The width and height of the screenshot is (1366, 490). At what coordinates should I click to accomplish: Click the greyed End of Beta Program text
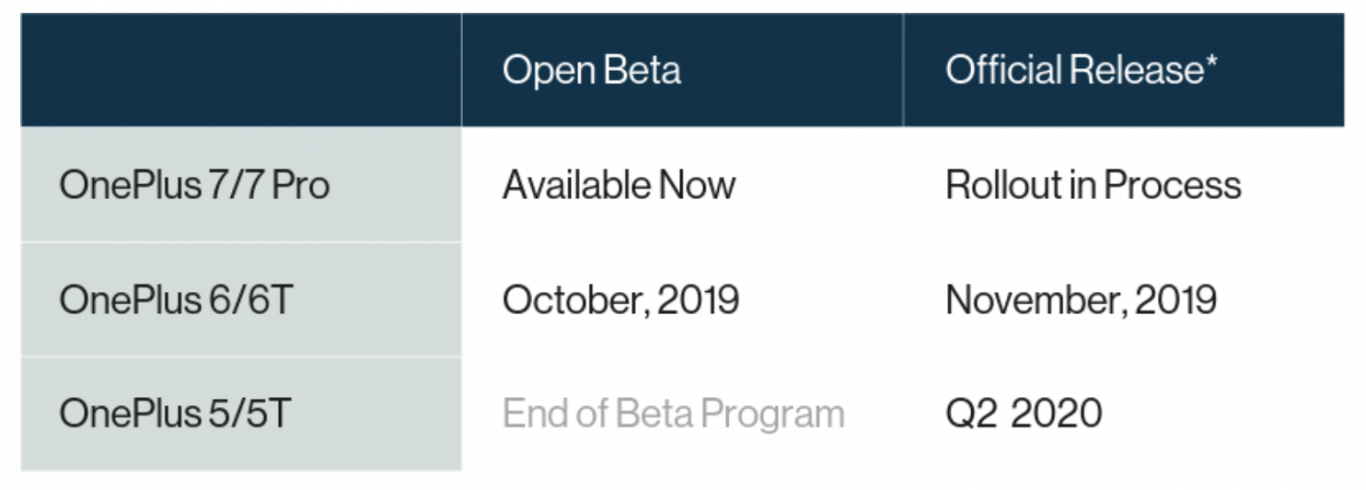point(673,413)
